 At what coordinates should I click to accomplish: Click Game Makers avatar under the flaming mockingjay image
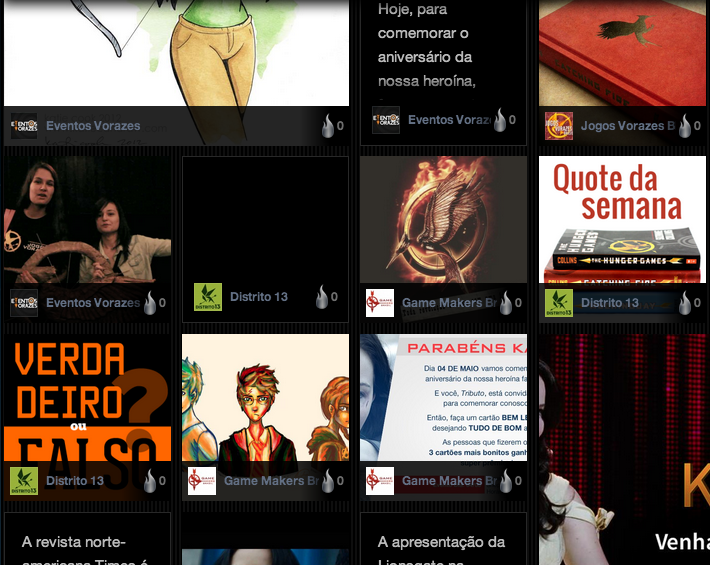pos(380,303)
